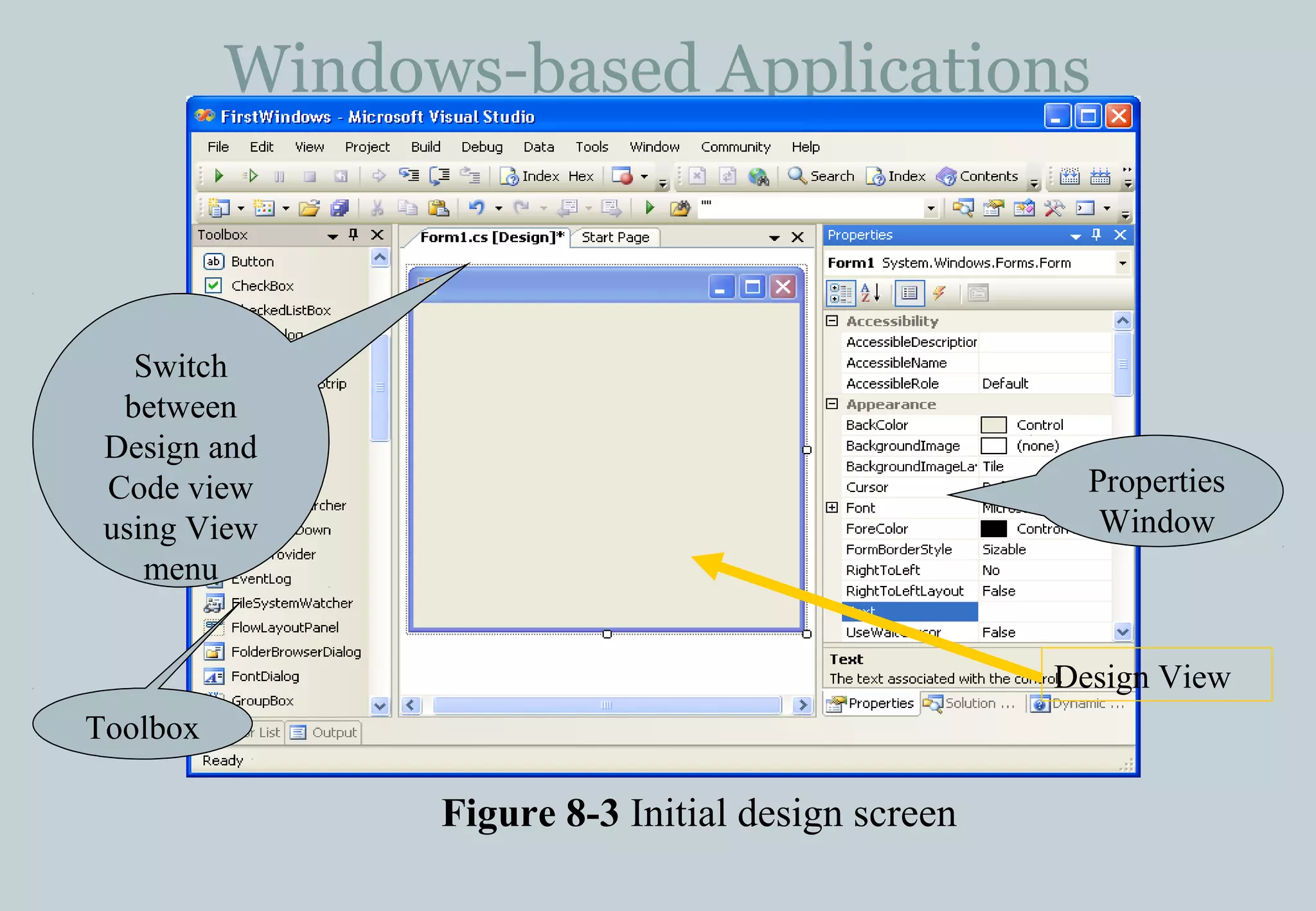
Task: Click the Hex display toolbar button
Action: (x=581, y=175)
